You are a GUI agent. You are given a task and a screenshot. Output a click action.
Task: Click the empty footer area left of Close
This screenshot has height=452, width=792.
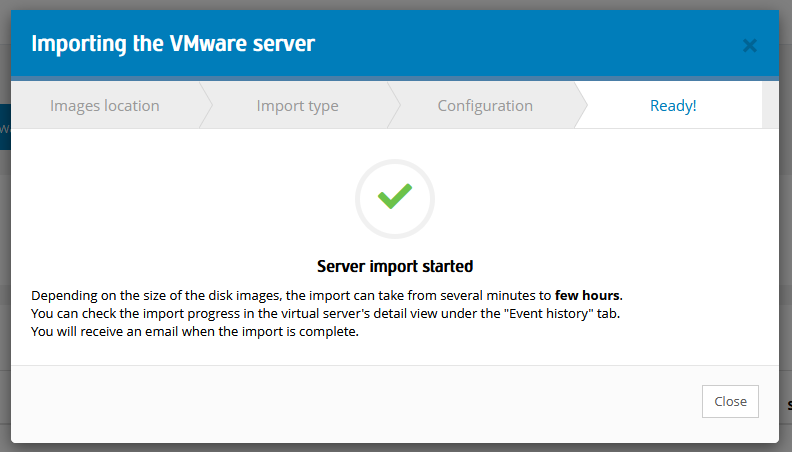(350, 401)
